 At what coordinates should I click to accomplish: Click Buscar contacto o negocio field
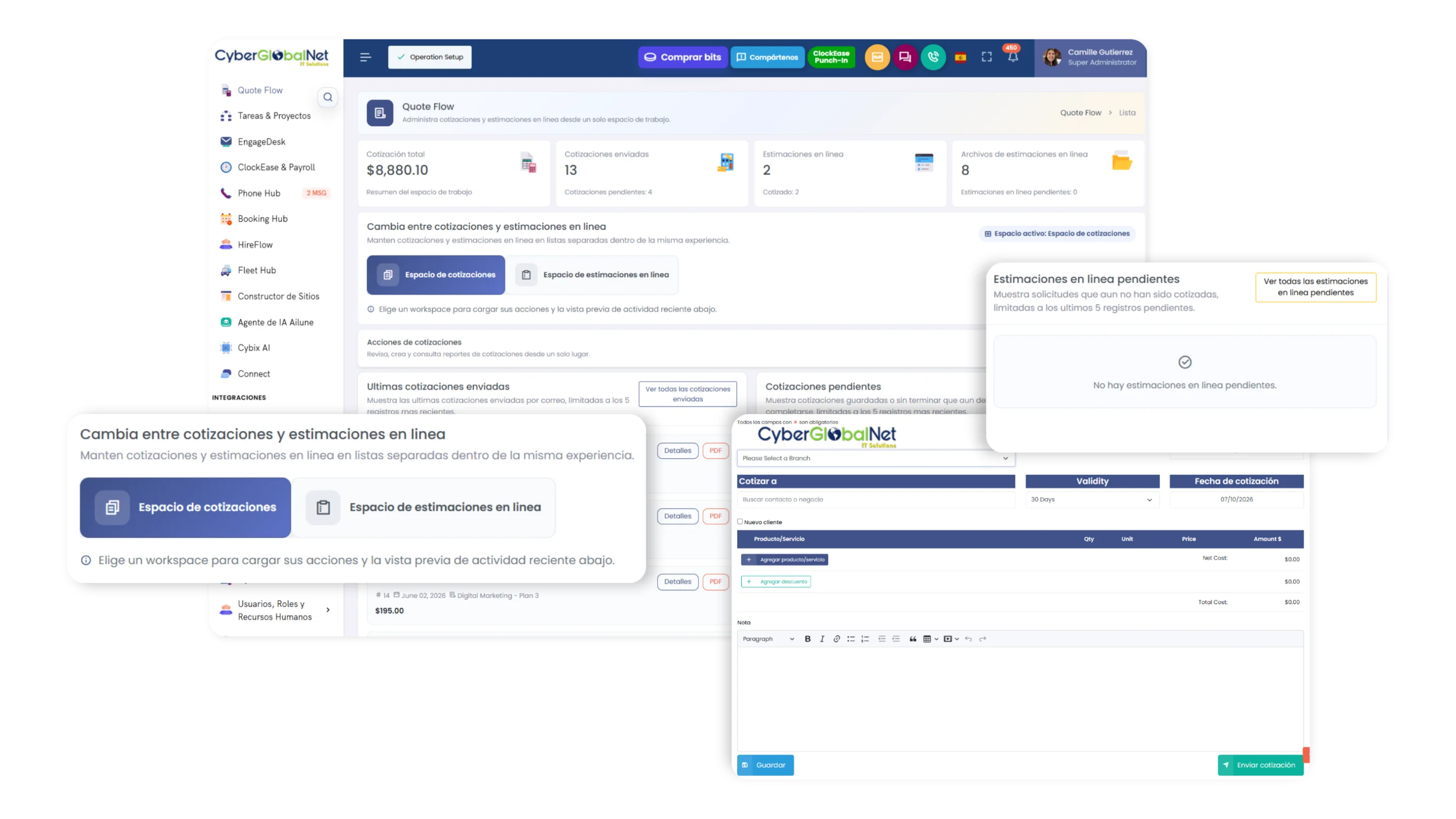pos(876,499)
